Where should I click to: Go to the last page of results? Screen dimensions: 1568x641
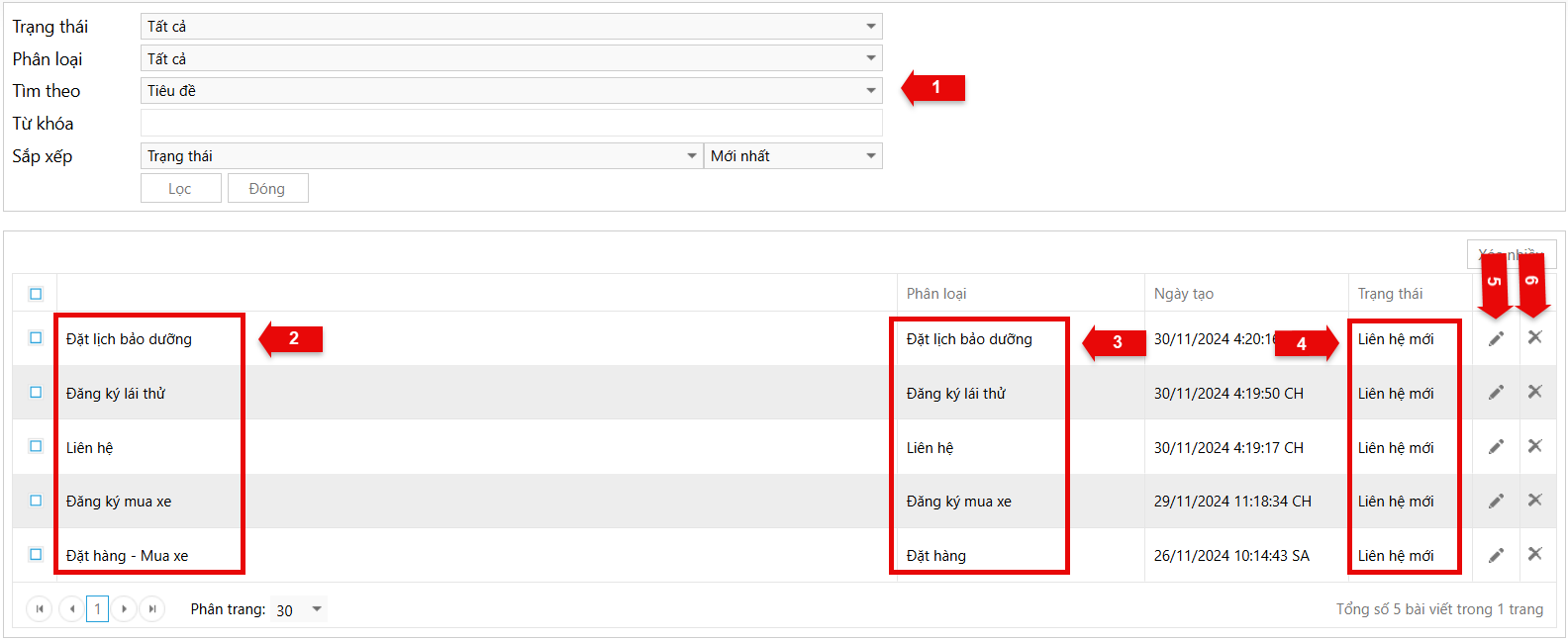pos(152,609)
